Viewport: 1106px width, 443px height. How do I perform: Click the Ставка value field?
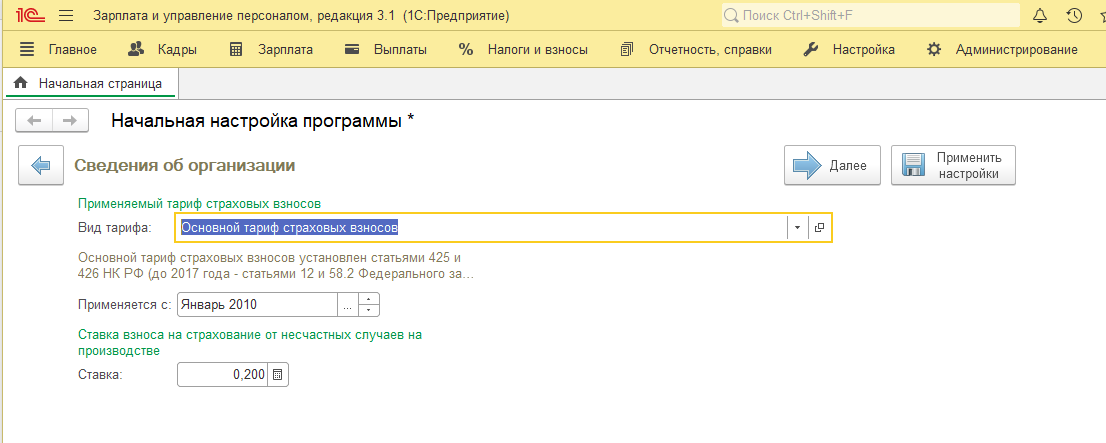[223, 375]
